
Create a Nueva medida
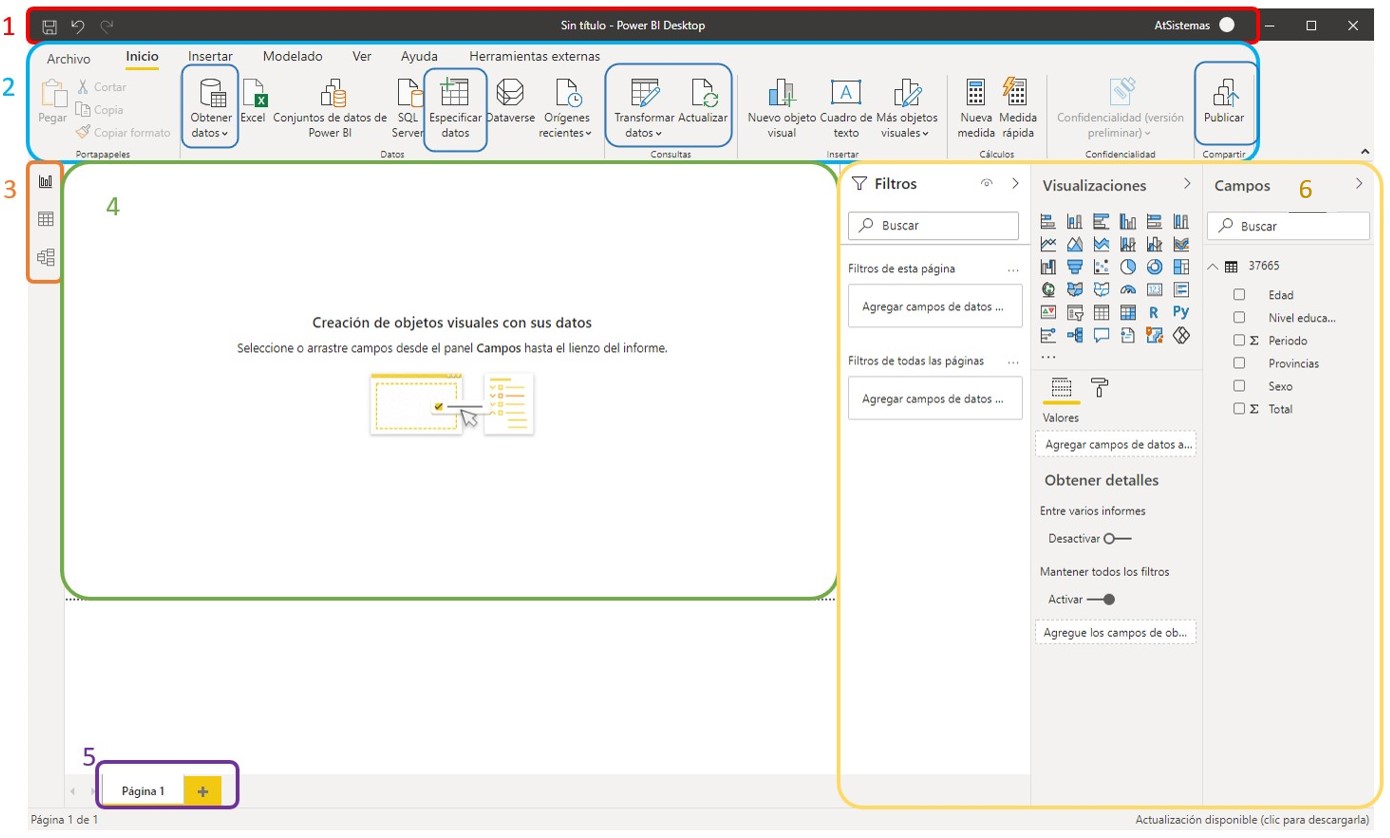pyautogui.click(x=976, y=108)
